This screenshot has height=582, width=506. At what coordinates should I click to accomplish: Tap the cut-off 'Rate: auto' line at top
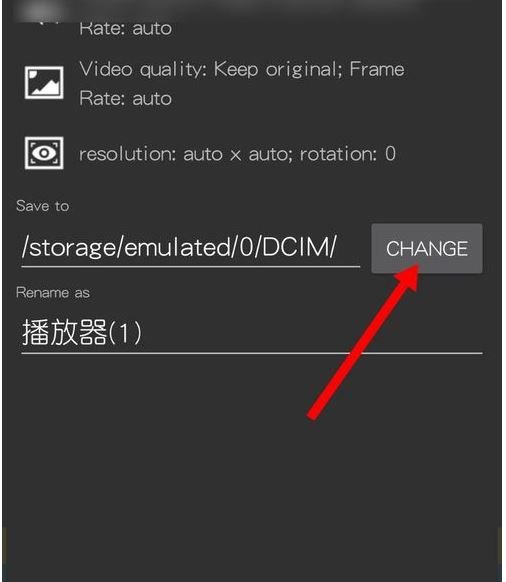[125, 28]
